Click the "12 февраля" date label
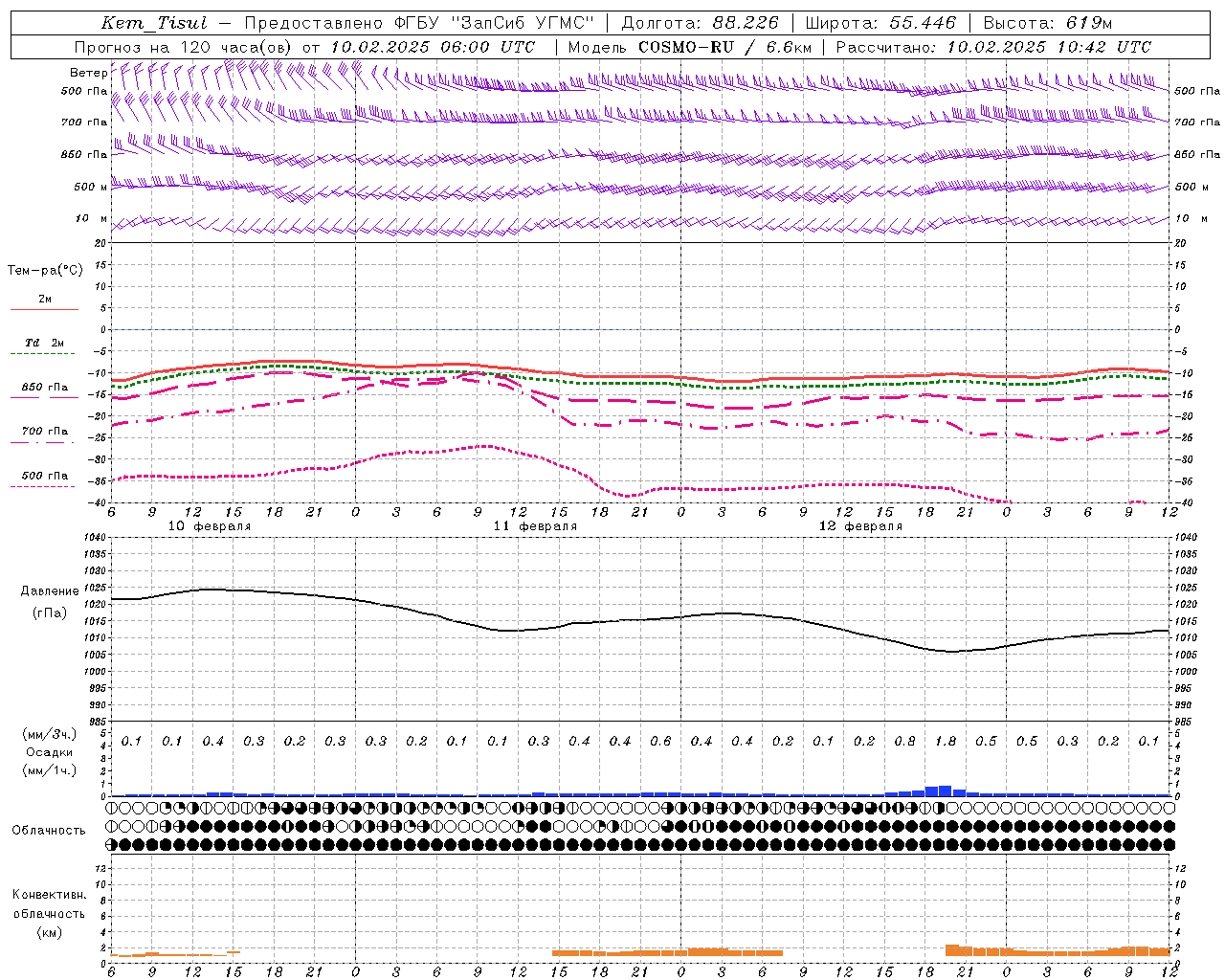 (x=860, y=526)
